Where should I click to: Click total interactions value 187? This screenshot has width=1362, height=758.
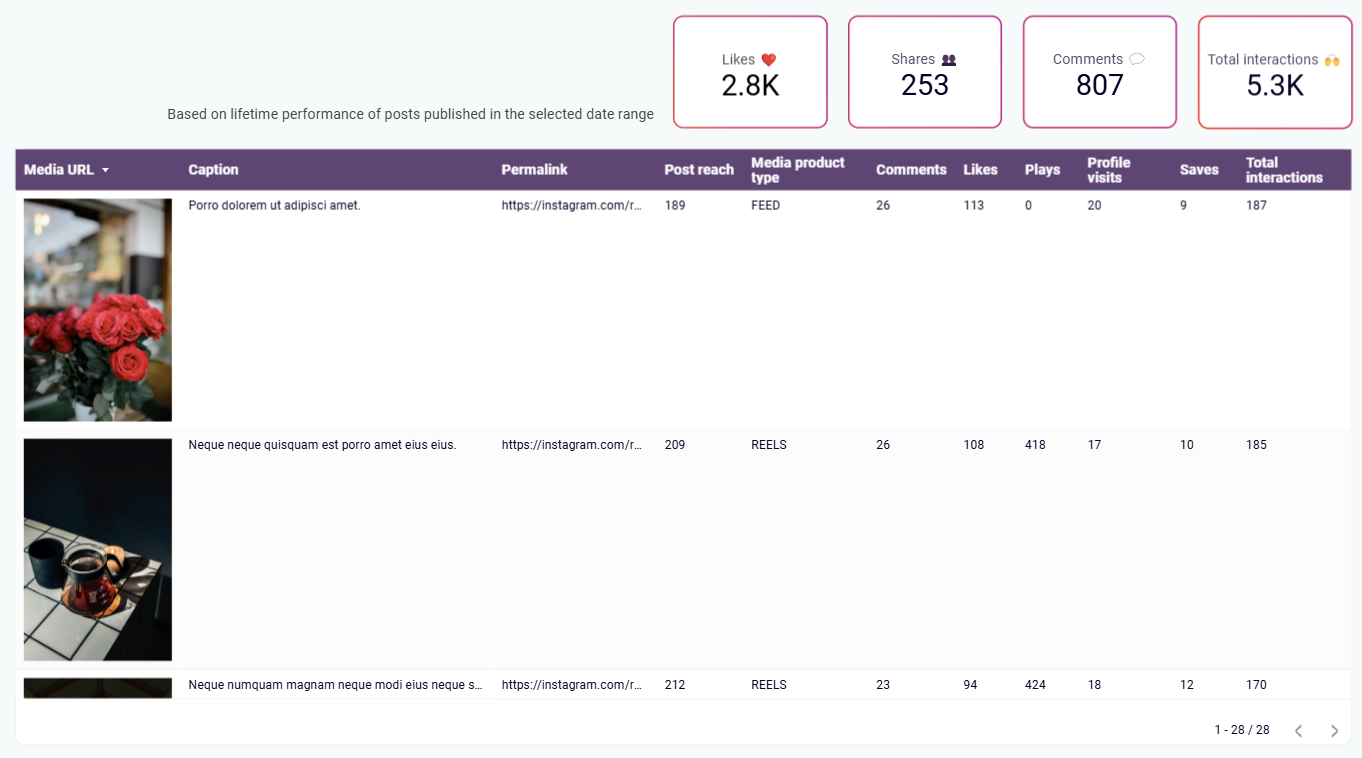point(1257,206)
